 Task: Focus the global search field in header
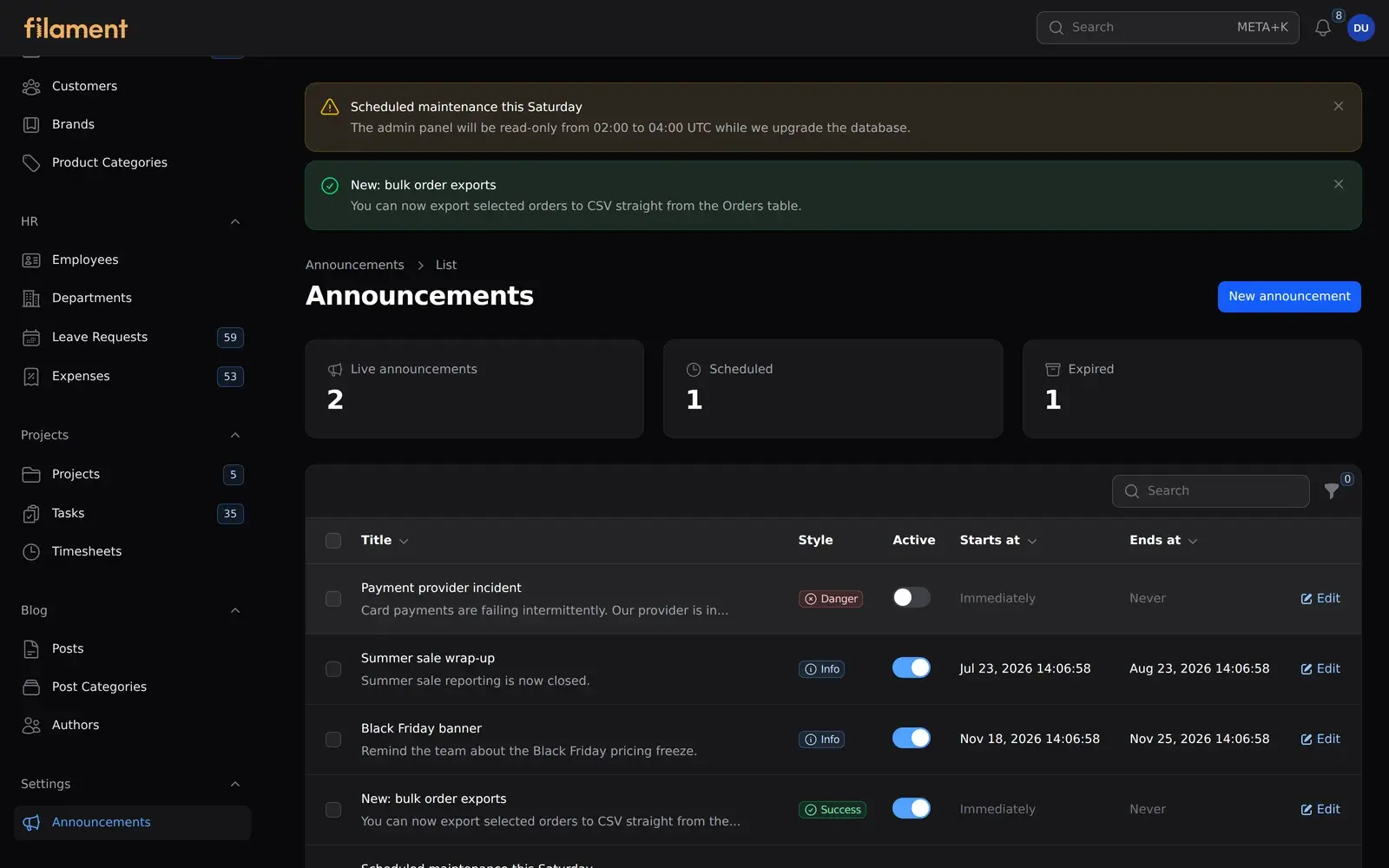click(x=1168, y=28)
